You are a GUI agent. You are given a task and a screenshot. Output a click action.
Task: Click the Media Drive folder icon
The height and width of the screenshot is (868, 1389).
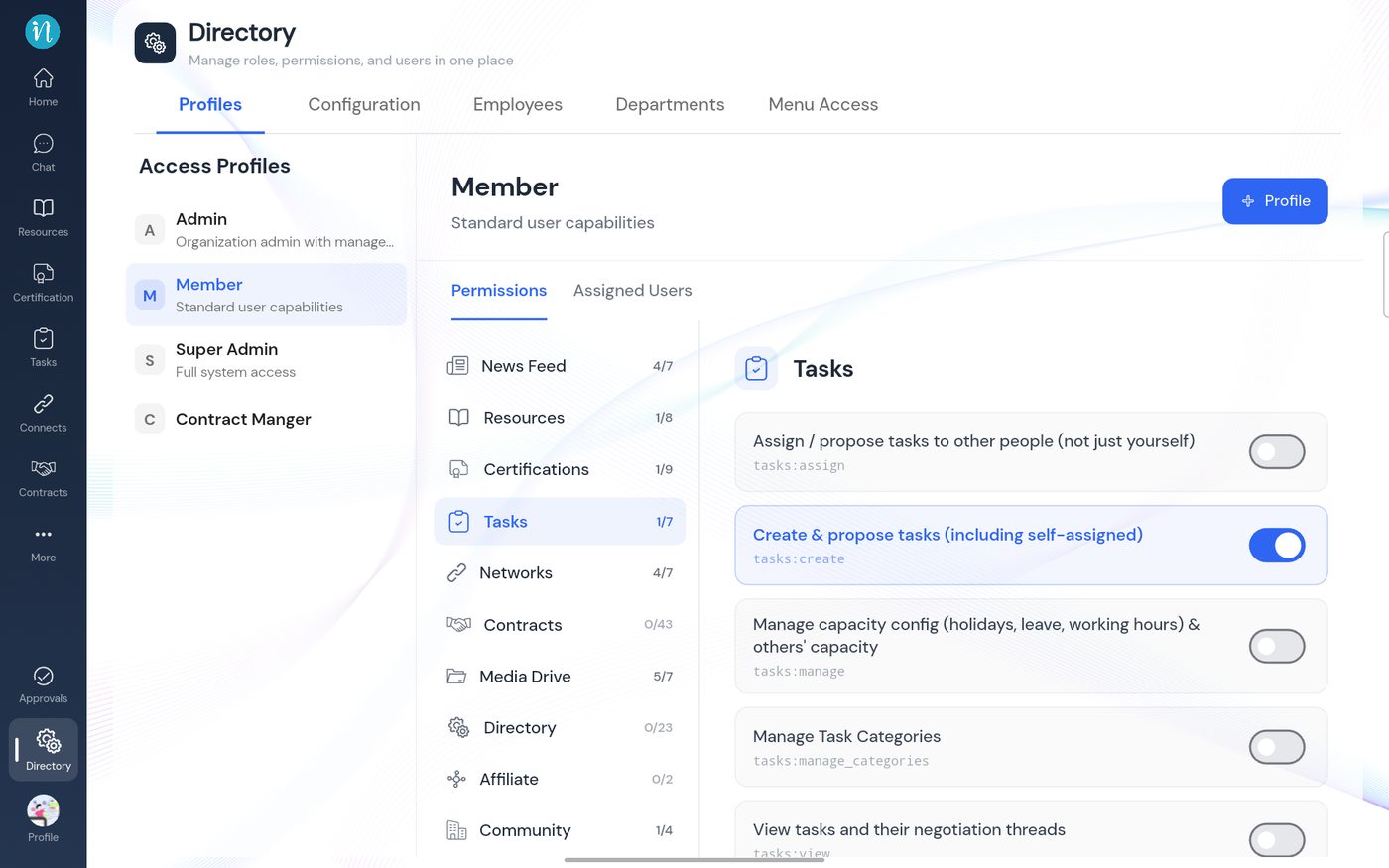click(x=456, y=677)
